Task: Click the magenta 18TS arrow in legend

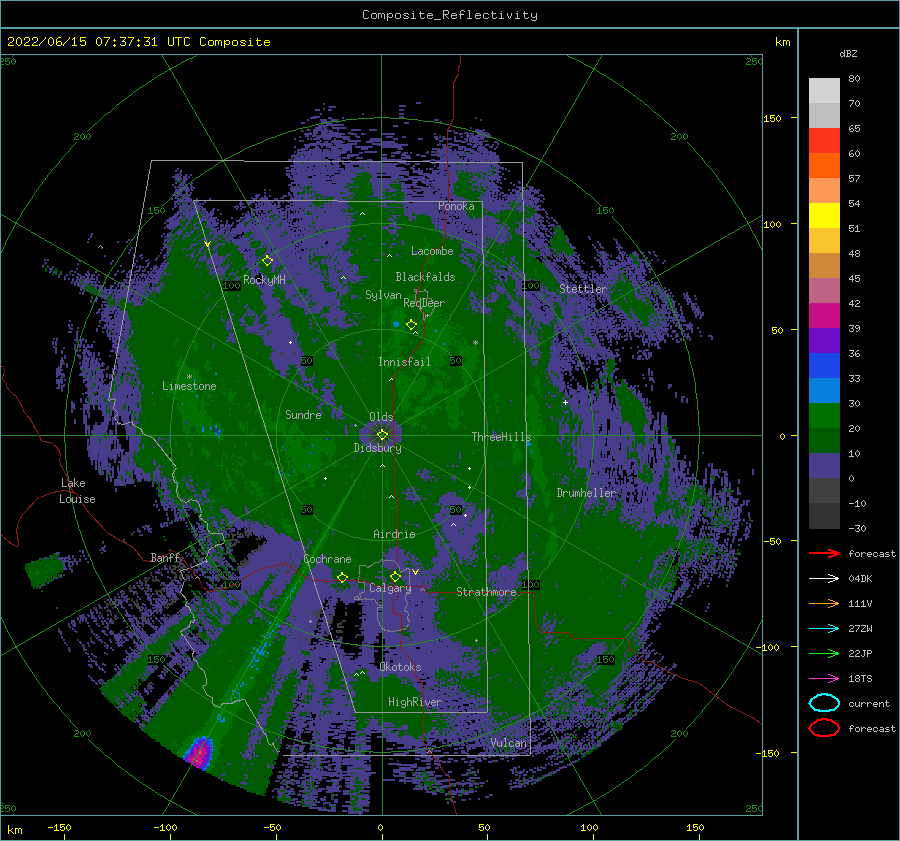Action: (824, 679)
